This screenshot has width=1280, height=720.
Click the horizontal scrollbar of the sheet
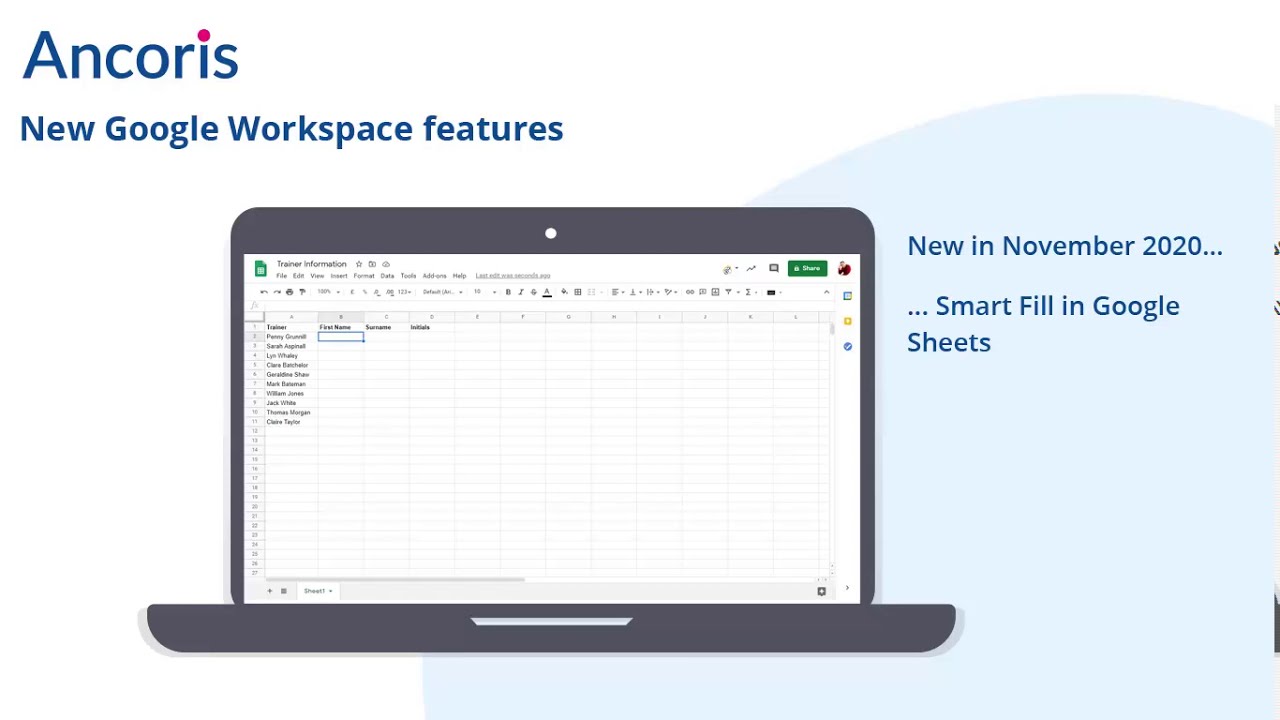393,579
